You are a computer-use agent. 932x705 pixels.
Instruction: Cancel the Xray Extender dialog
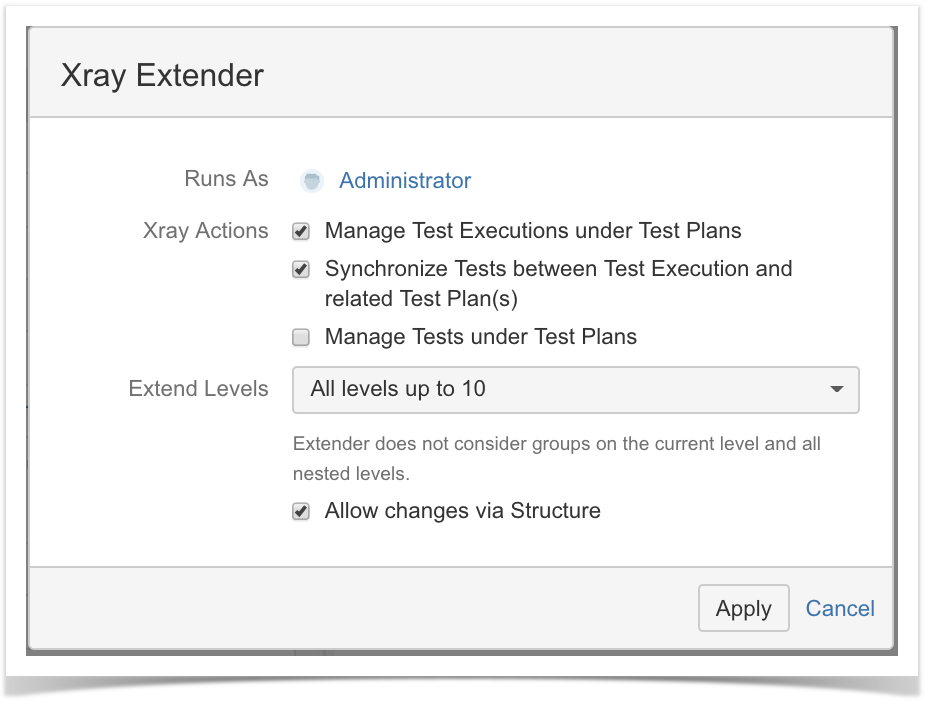840,608
